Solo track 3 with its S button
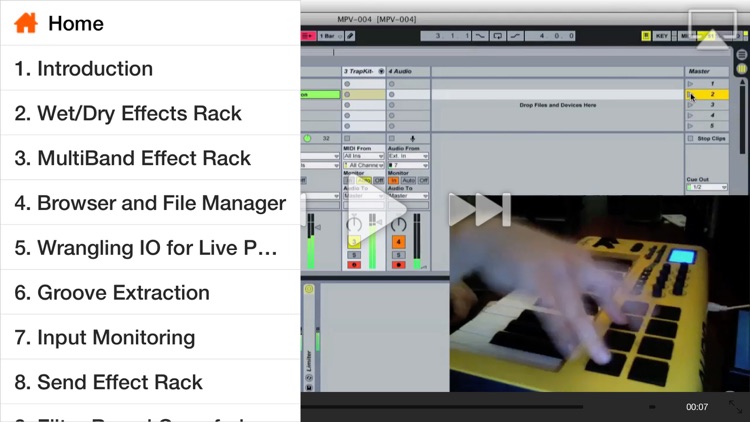This screenshot has width=750, height=422. click(x=354, y=255)
